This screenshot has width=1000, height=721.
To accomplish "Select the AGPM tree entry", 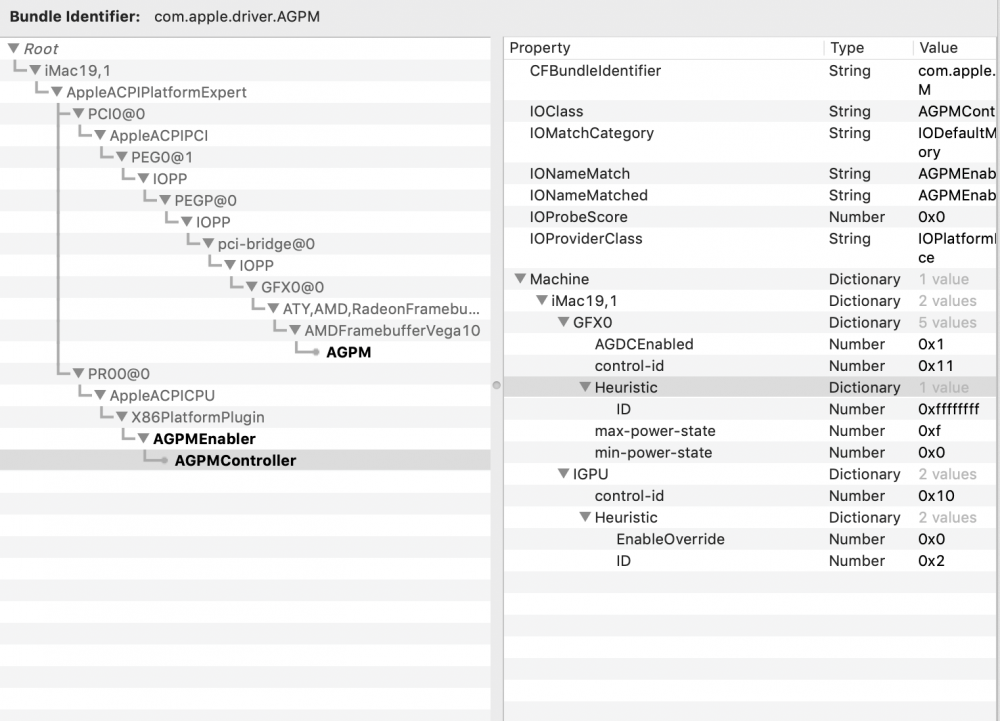I will coord(348,352).
